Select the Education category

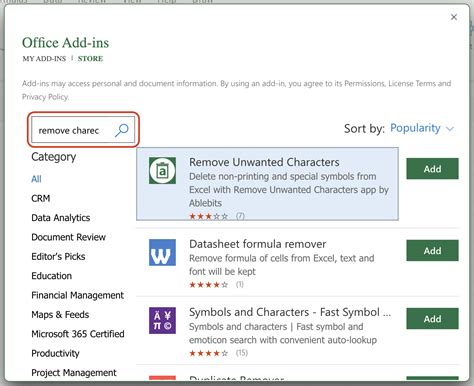click(x=52, y=276)
